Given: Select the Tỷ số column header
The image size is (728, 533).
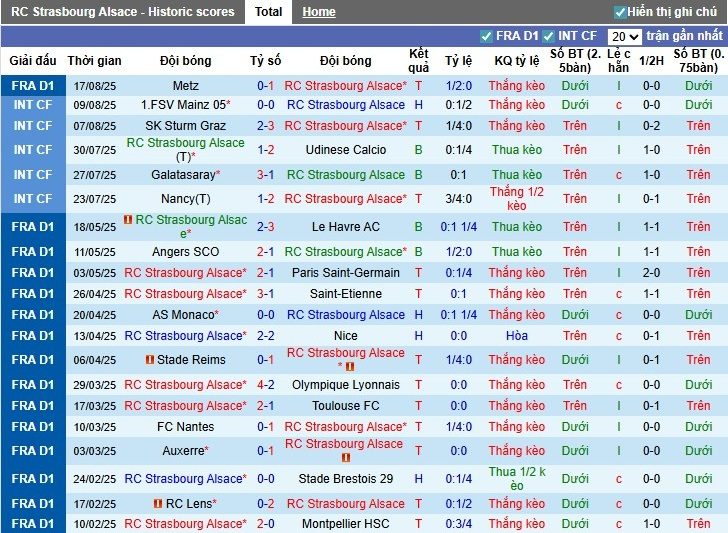Looking at the screenshot, I should click(266, 61).
